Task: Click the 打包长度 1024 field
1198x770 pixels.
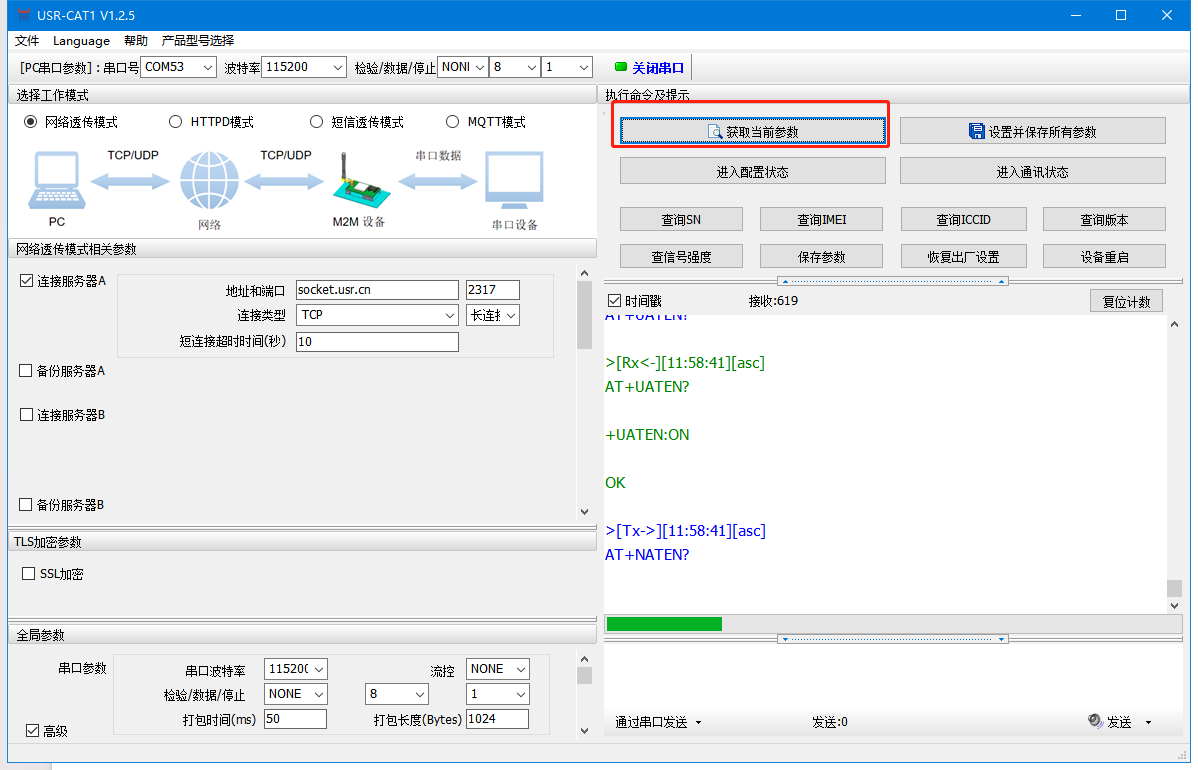Action: click(497, 719)
